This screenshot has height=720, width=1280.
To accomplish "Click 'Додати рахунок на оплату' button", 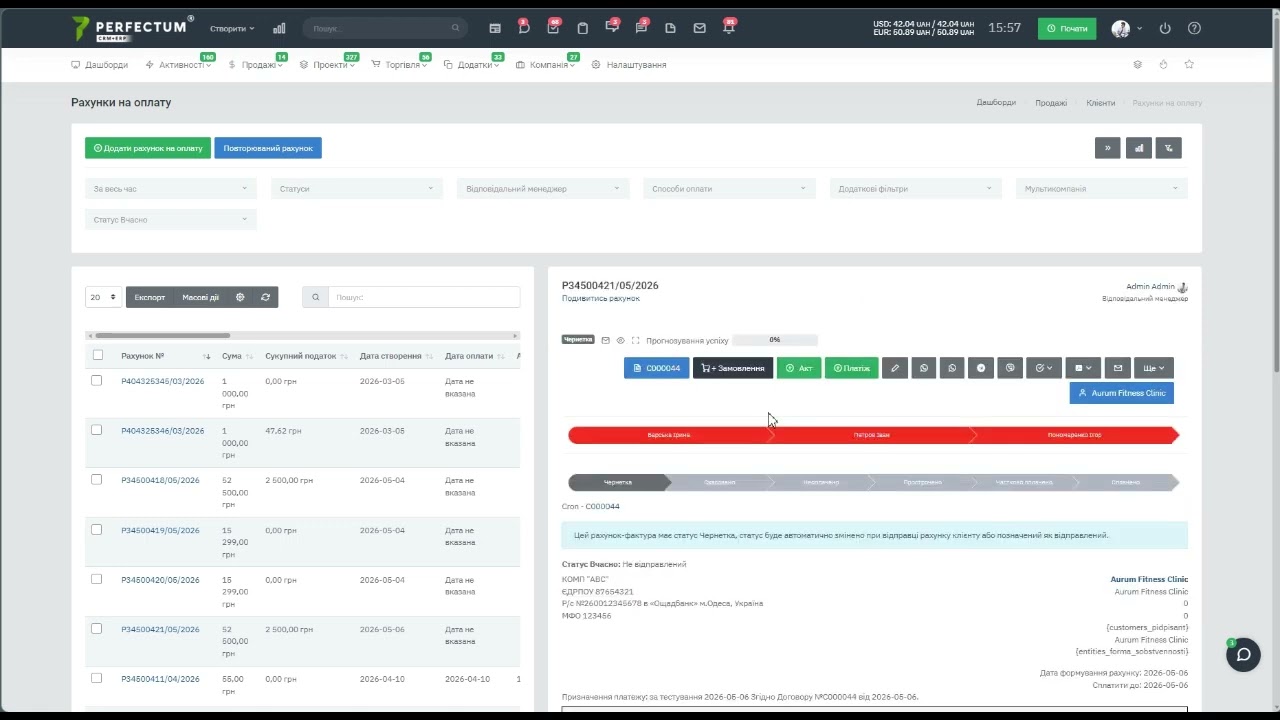I will (x=148, y=148).
